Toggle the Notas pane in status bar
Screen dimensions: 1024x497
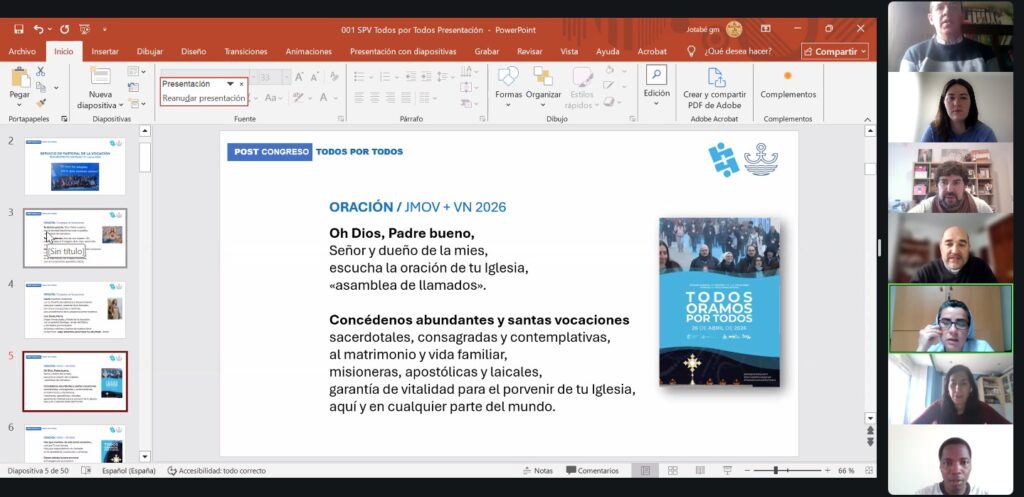537,471
